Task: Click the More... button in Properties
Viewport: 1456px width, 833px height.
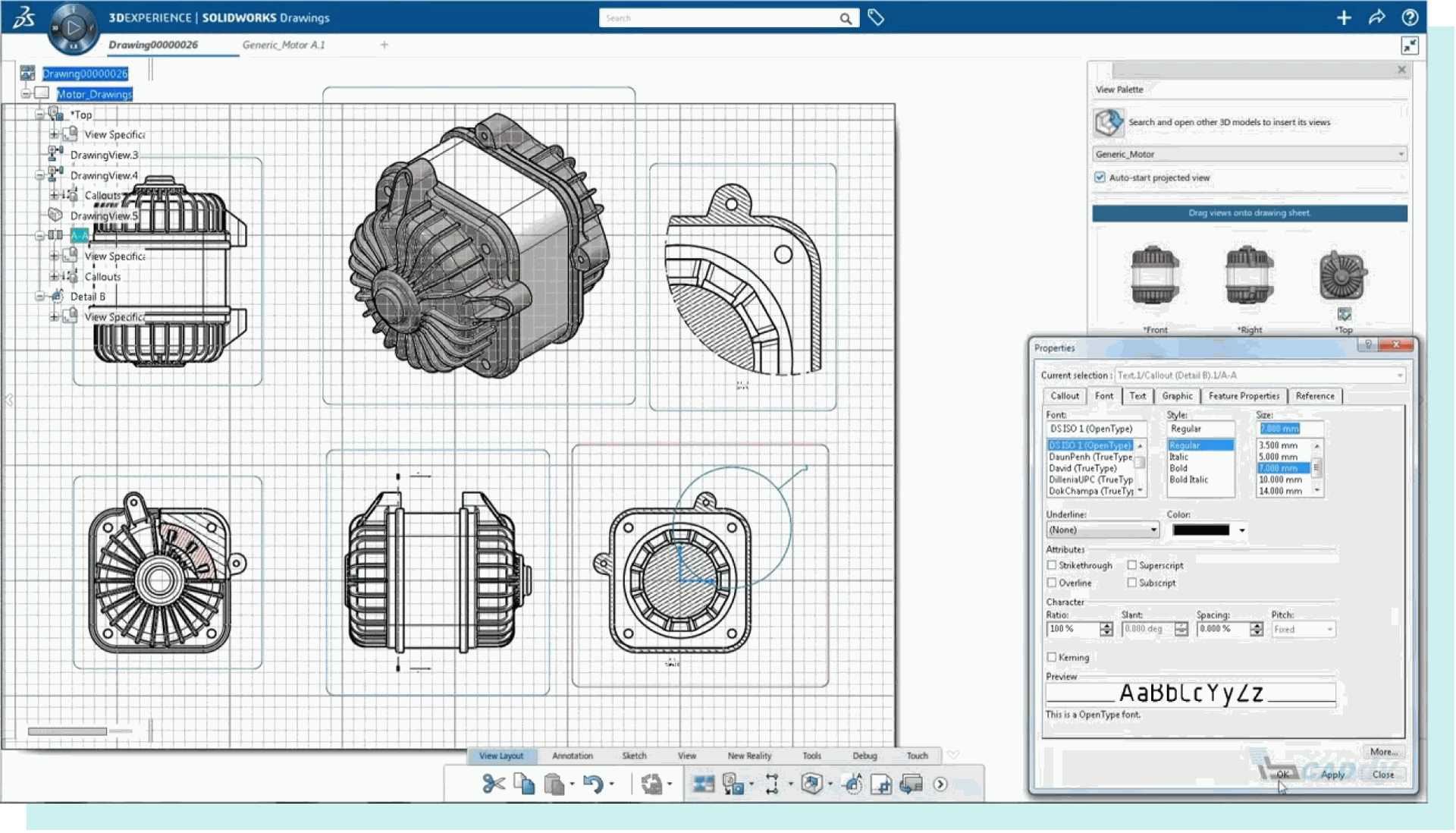Action: [1385, 751]
